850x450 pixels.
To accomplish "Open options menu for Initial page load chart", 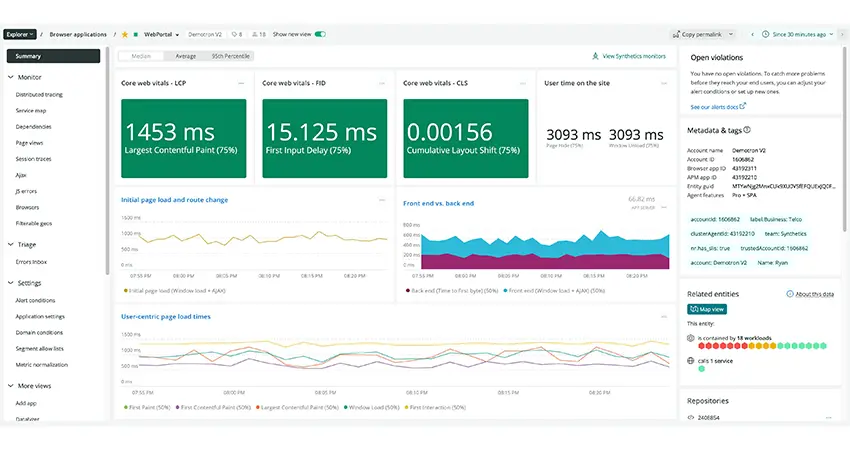I will click(382, 200).
